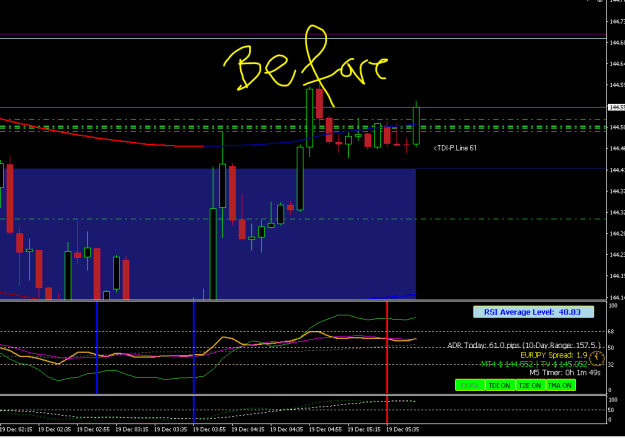
Task: Click the 19 Dec 02:15 time label
Action: click(x=16, y=430)
